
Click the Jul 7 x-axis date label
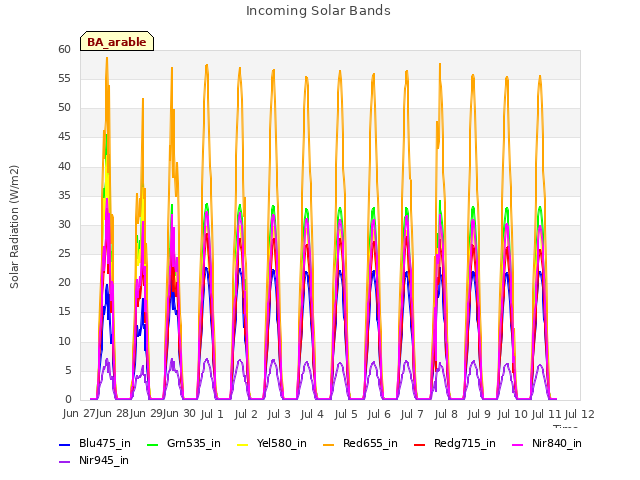click(x=412, y=414)
